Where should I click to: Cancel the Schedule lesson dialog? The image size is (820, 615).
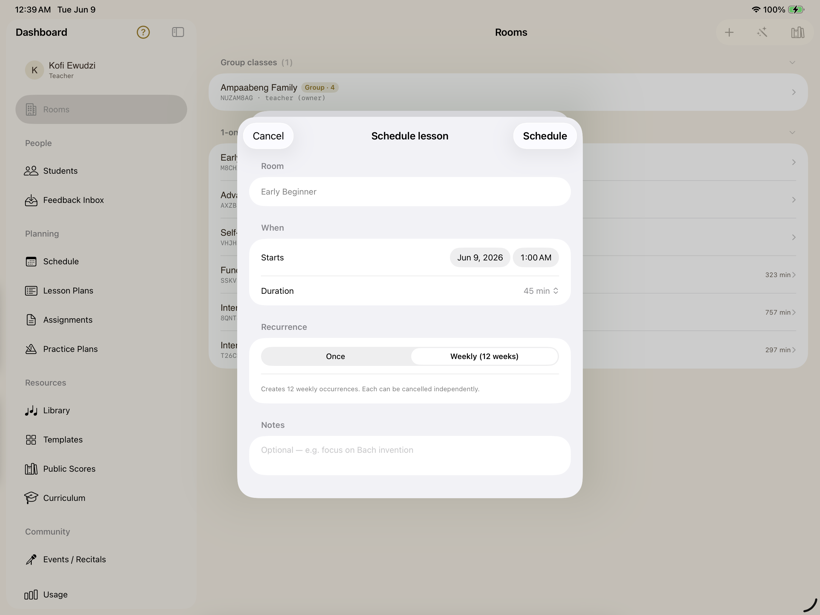268,136
